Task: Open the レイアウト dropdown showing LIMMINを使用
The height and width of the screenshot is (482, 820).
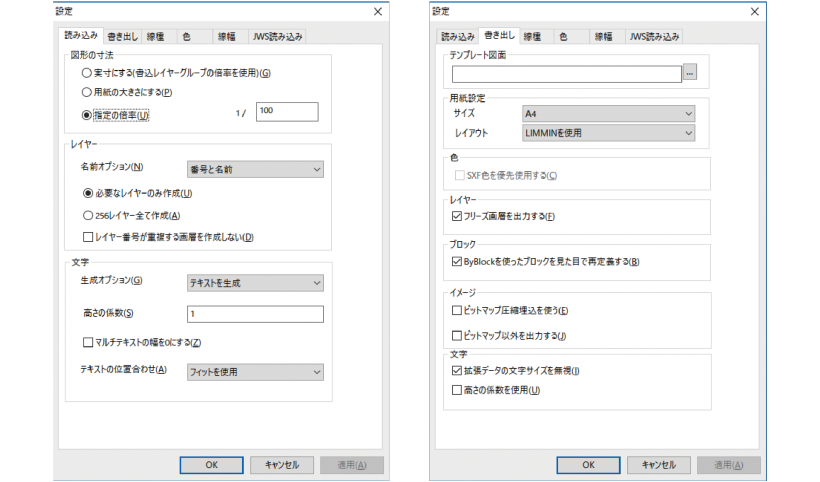Action: 608,133
